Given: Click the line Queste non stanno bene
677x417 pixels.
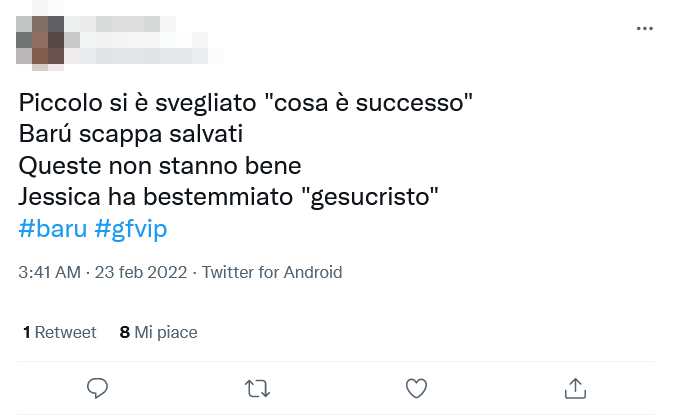Looking at the screenshot, I should point(160,164).
